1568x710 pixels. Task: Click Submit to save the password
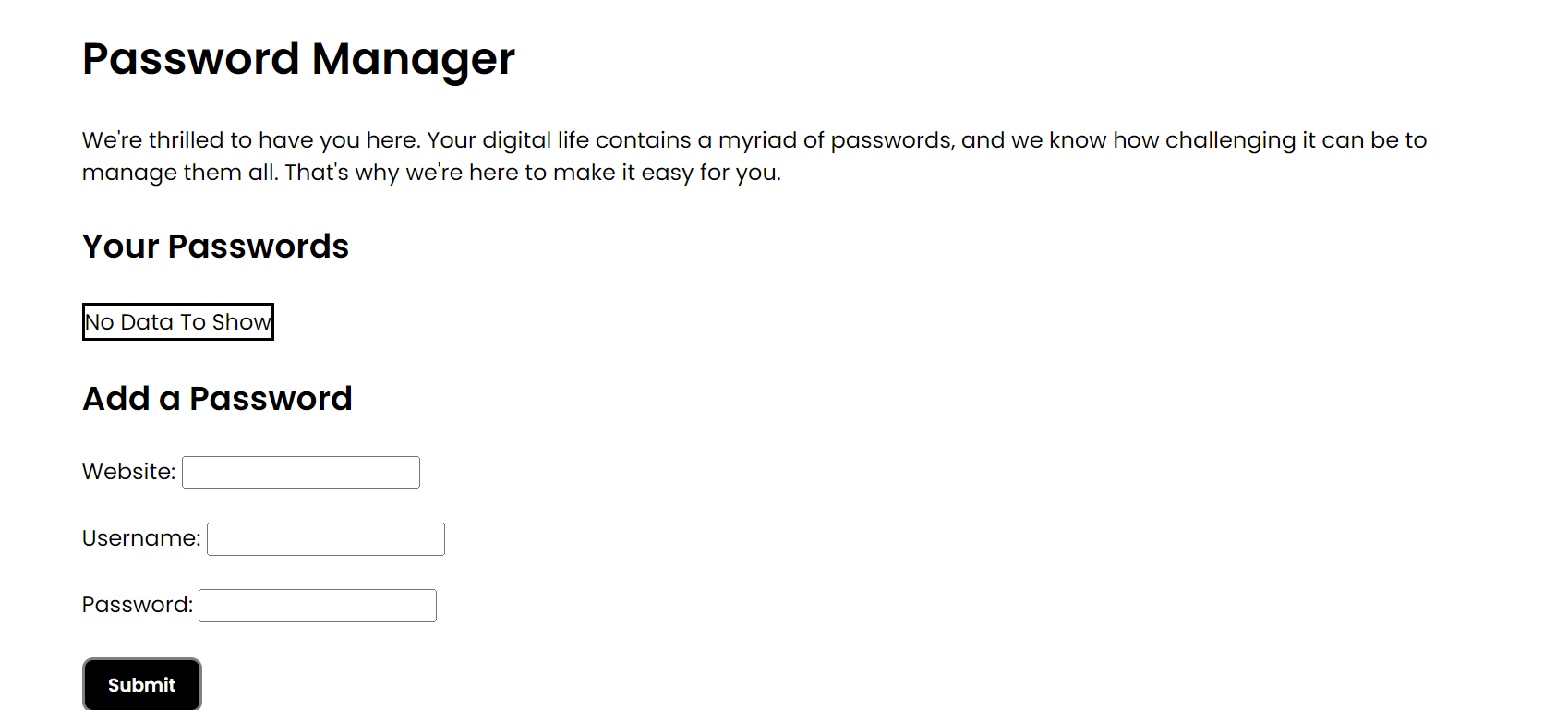point(141,684)
